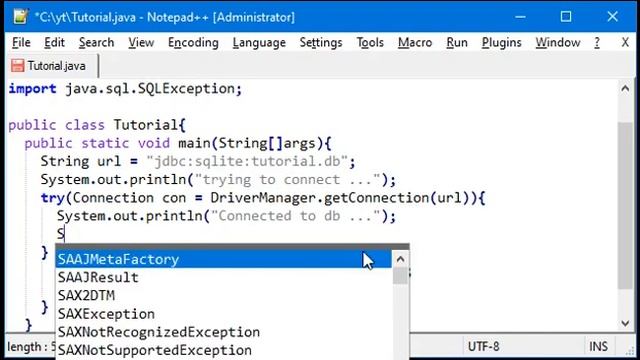Click the try keyword in code

pyautogui.click(x=53, y=198)
